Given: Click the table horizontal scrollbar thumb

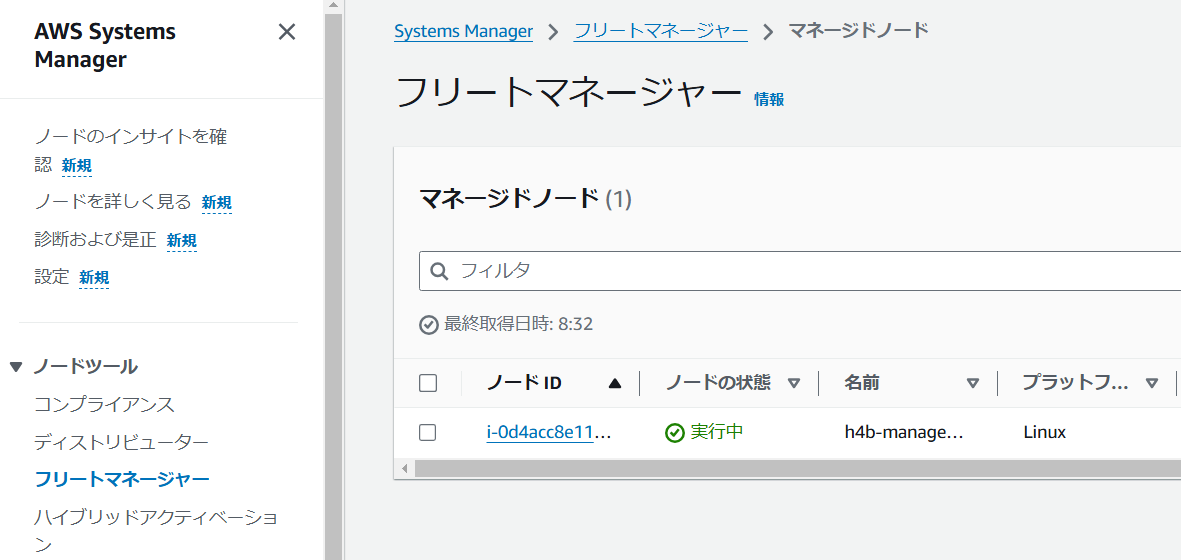Looking at the screenshot, I should [x=798, y=468].
